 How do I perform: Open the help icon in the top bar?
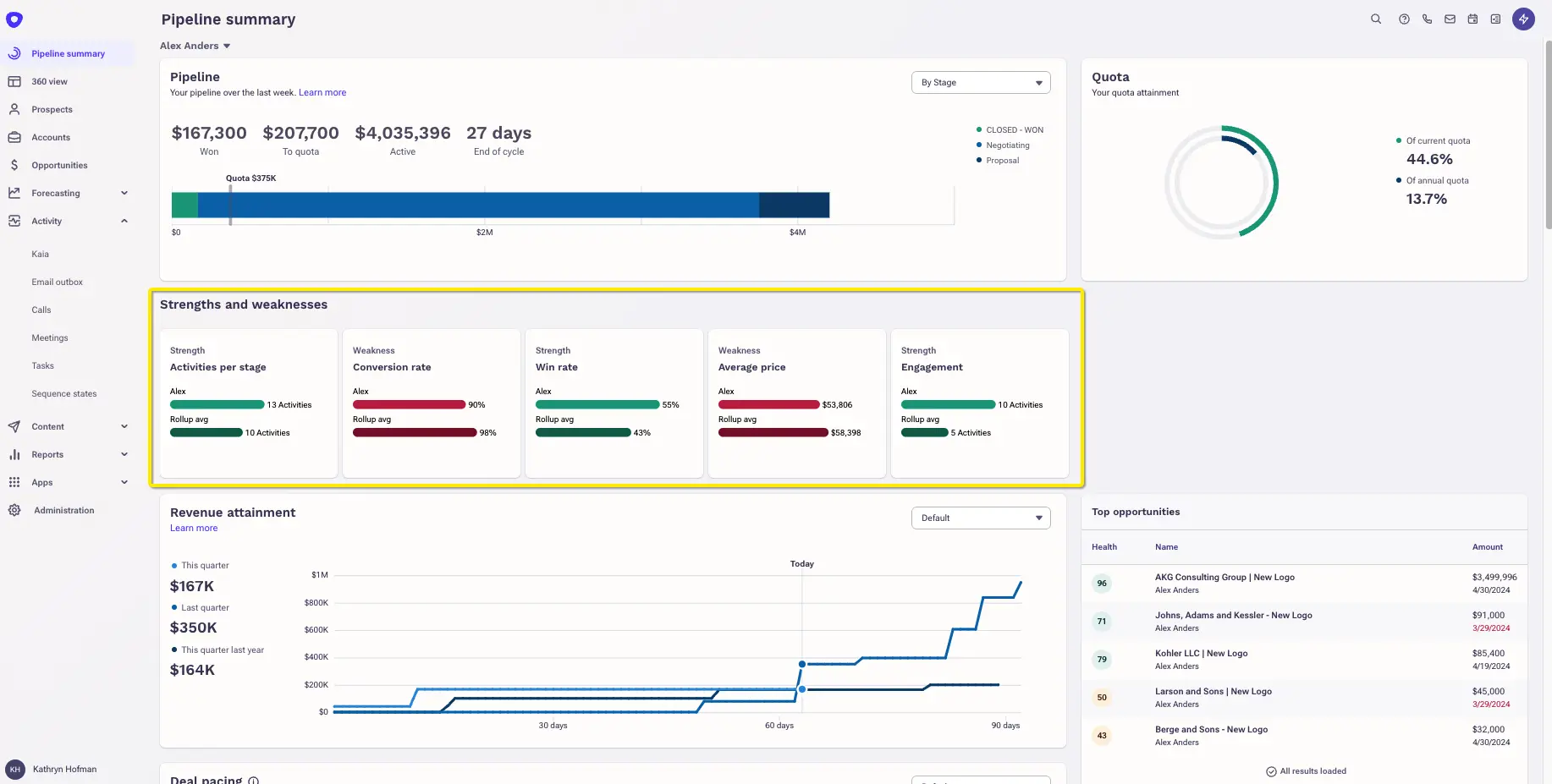click(1404, 19)
